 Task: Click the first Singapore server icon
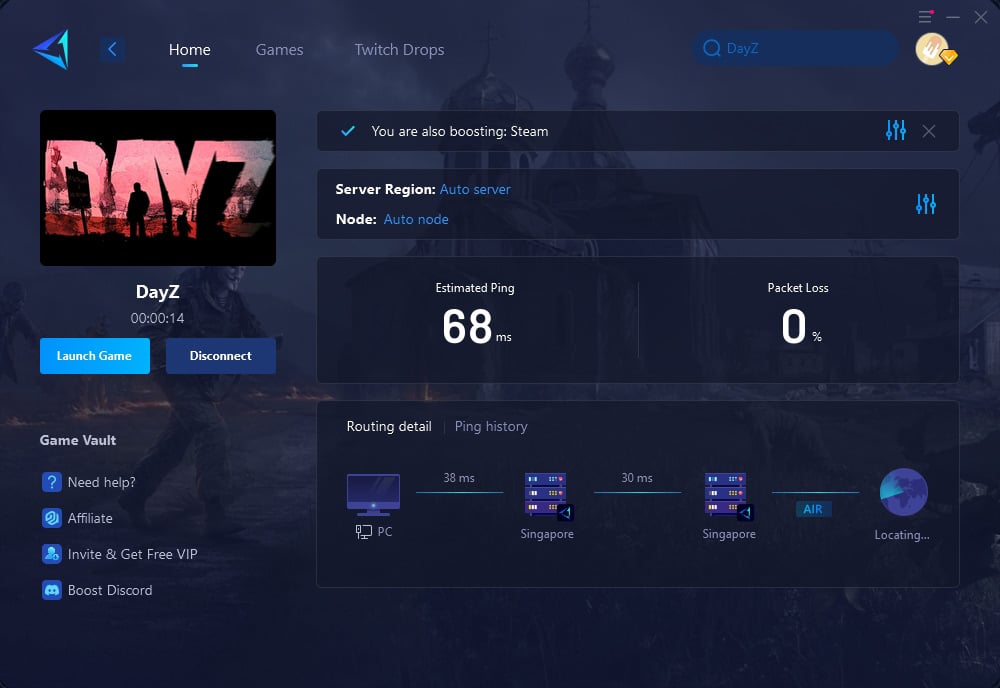(x=548, y=496)
